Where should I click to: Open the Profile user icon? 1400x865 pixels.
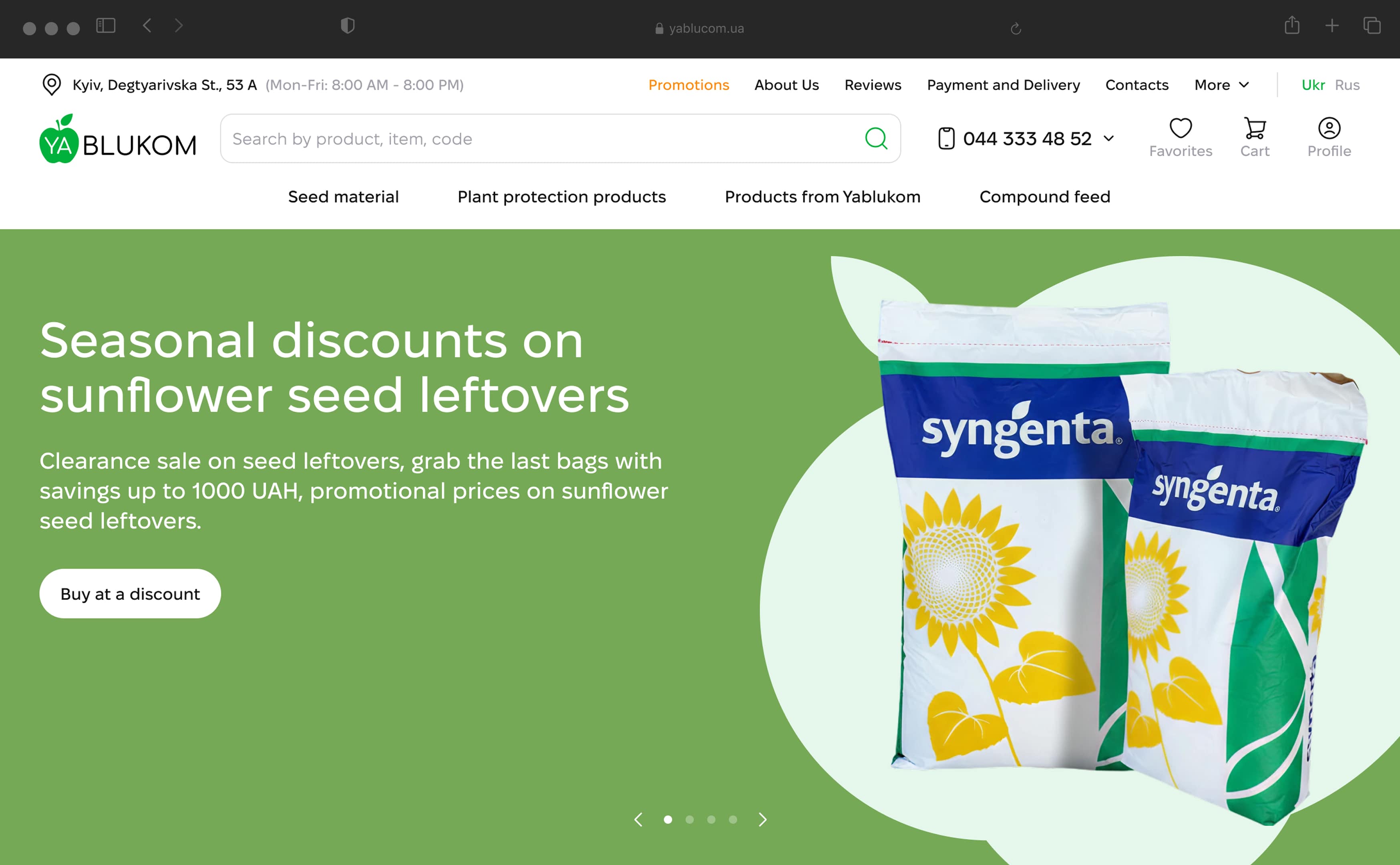point(1329,128)
